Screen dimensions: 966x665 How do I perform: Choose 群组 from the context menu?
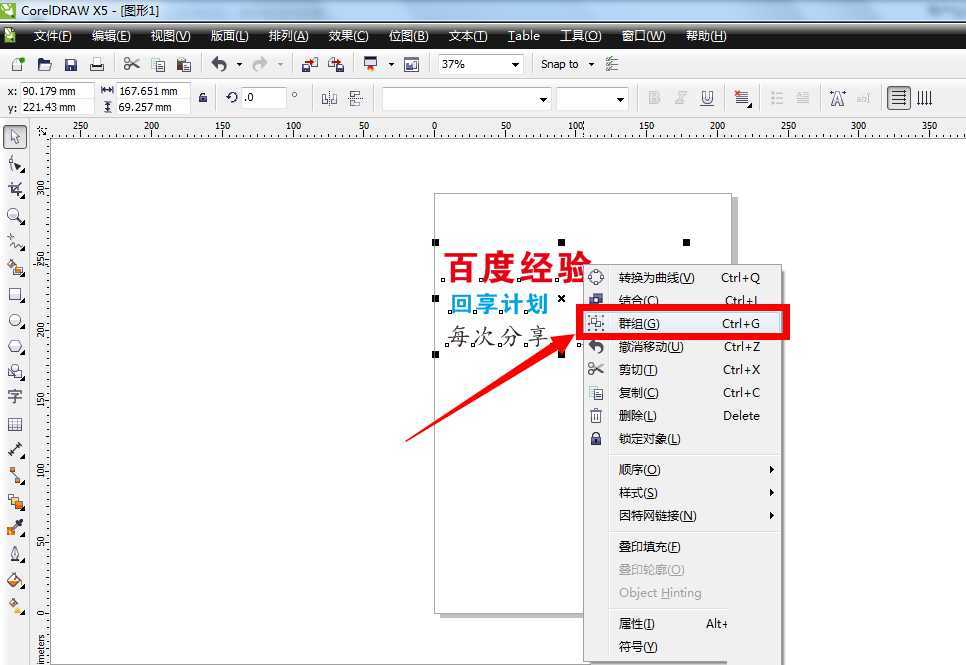(x=640, y=323)
